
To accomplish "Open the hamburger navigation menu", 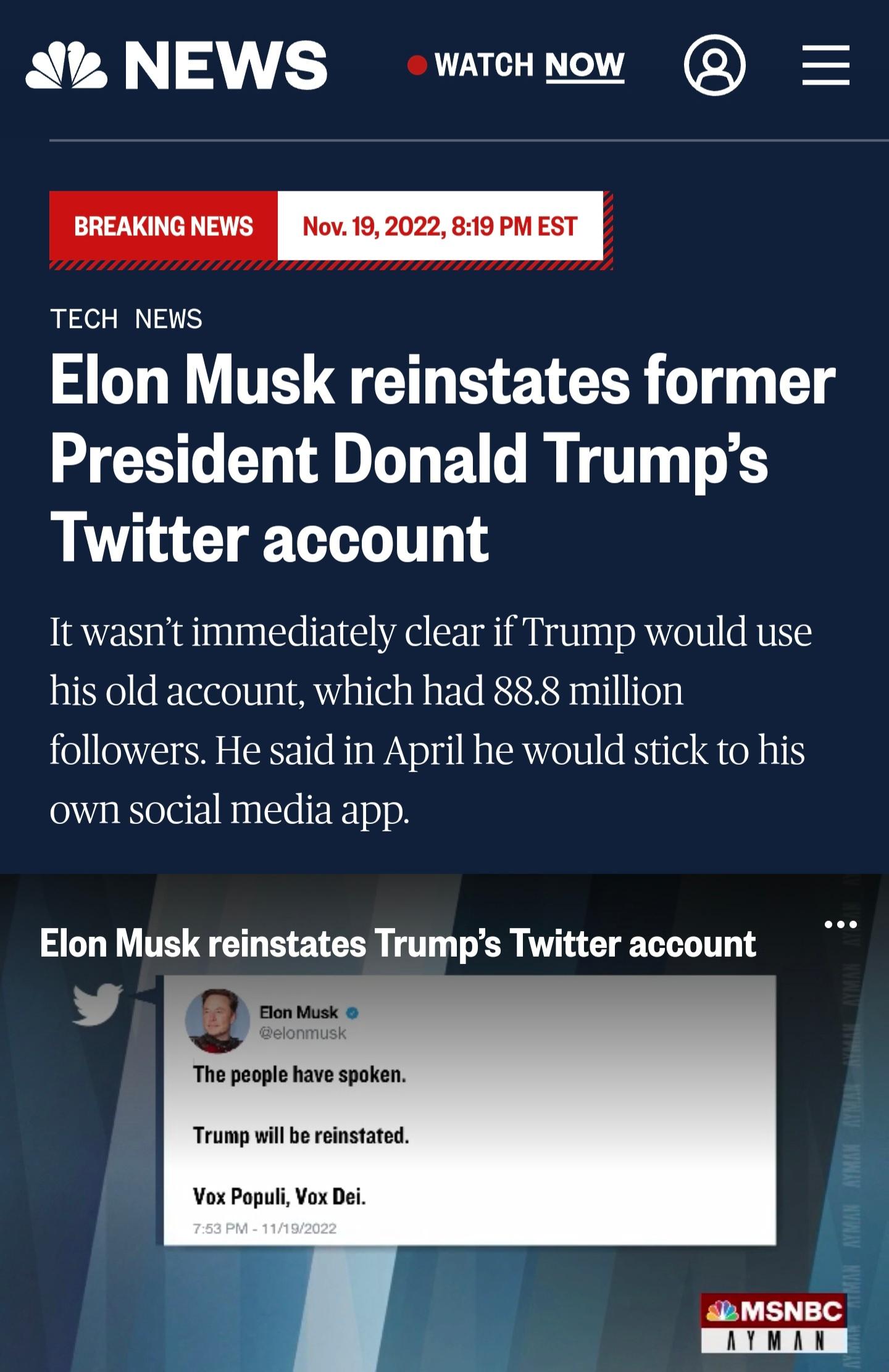I will pos(825,65).
